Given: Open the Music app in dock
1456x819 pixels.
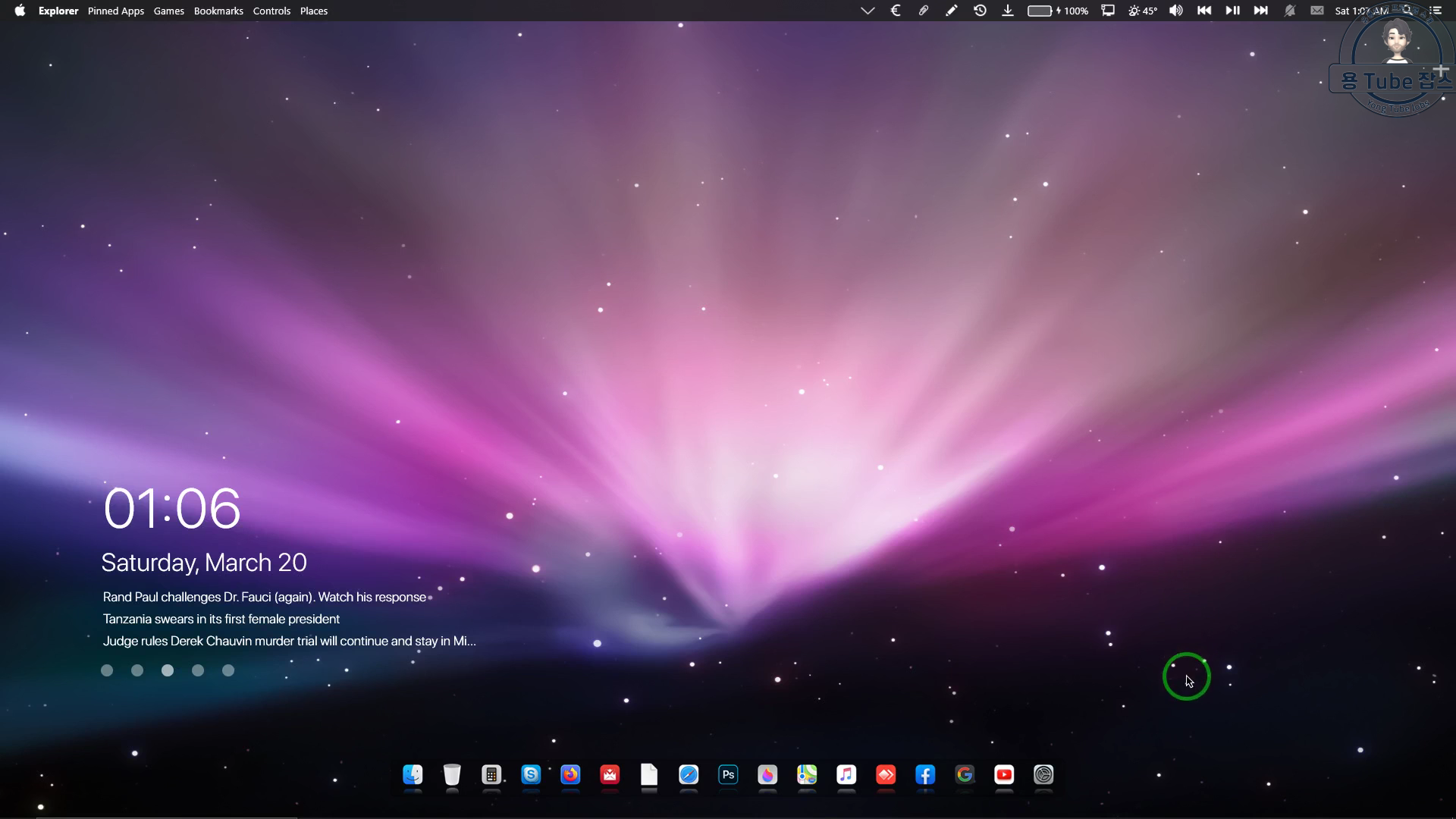Looking at the screenshot, I should pyautogui.click(x=846, y=774).
